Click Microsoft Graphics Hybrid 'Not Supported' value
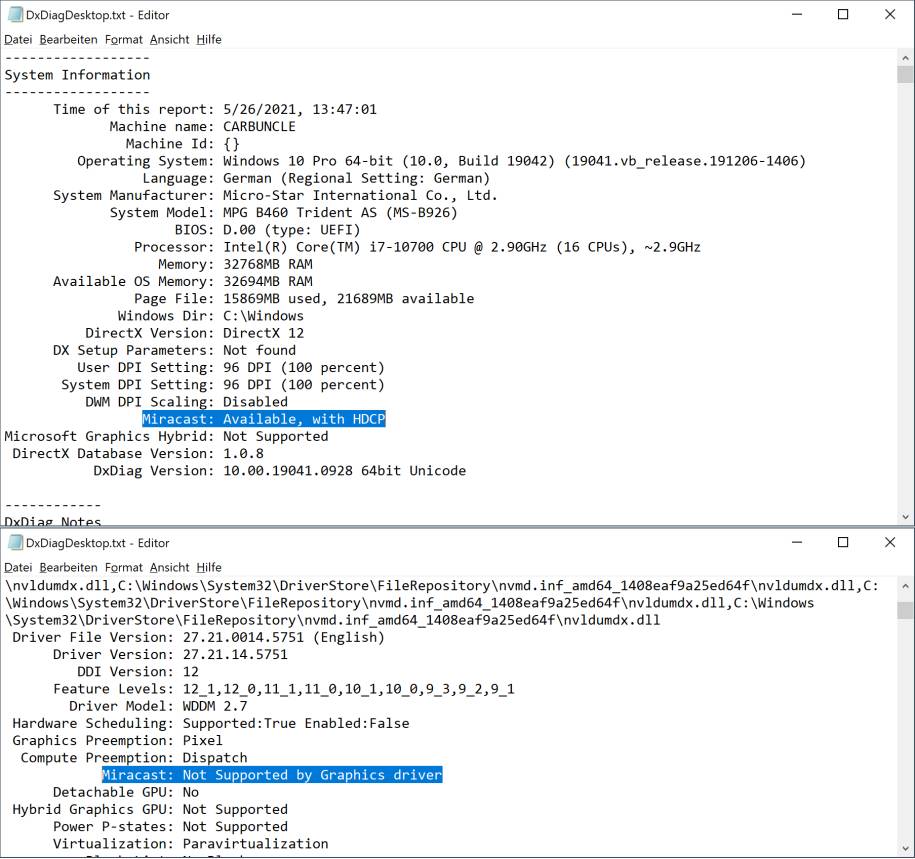915x859 pixels. (x=275, y=437)
